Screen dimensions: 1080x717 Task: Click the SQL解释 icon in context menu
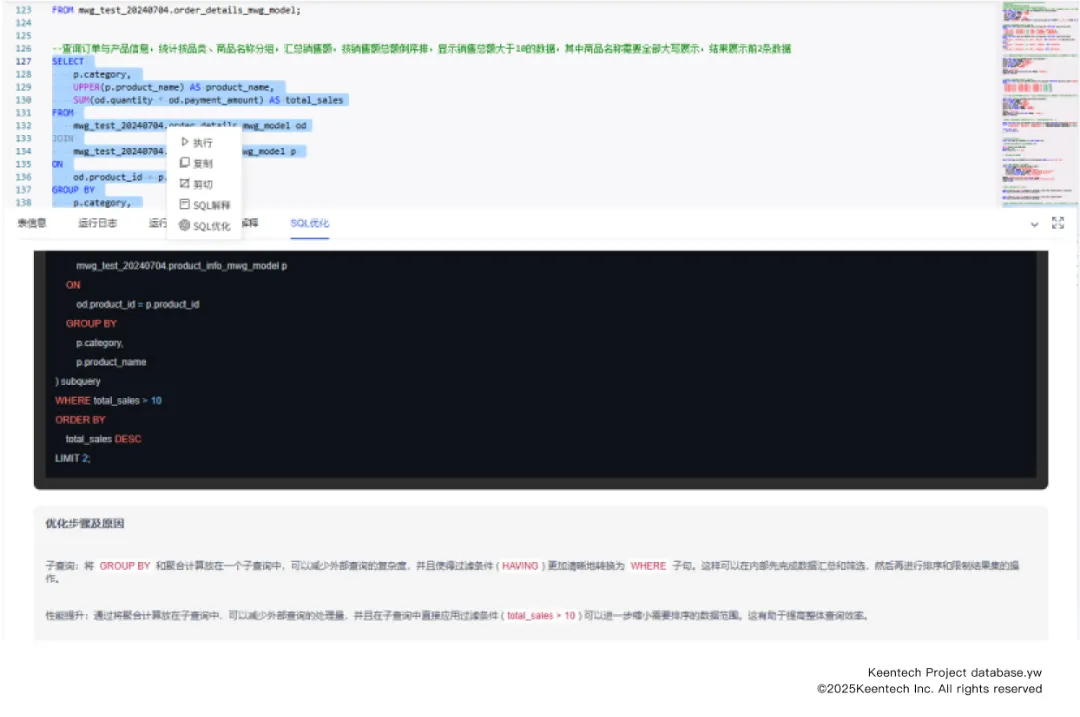184,205
